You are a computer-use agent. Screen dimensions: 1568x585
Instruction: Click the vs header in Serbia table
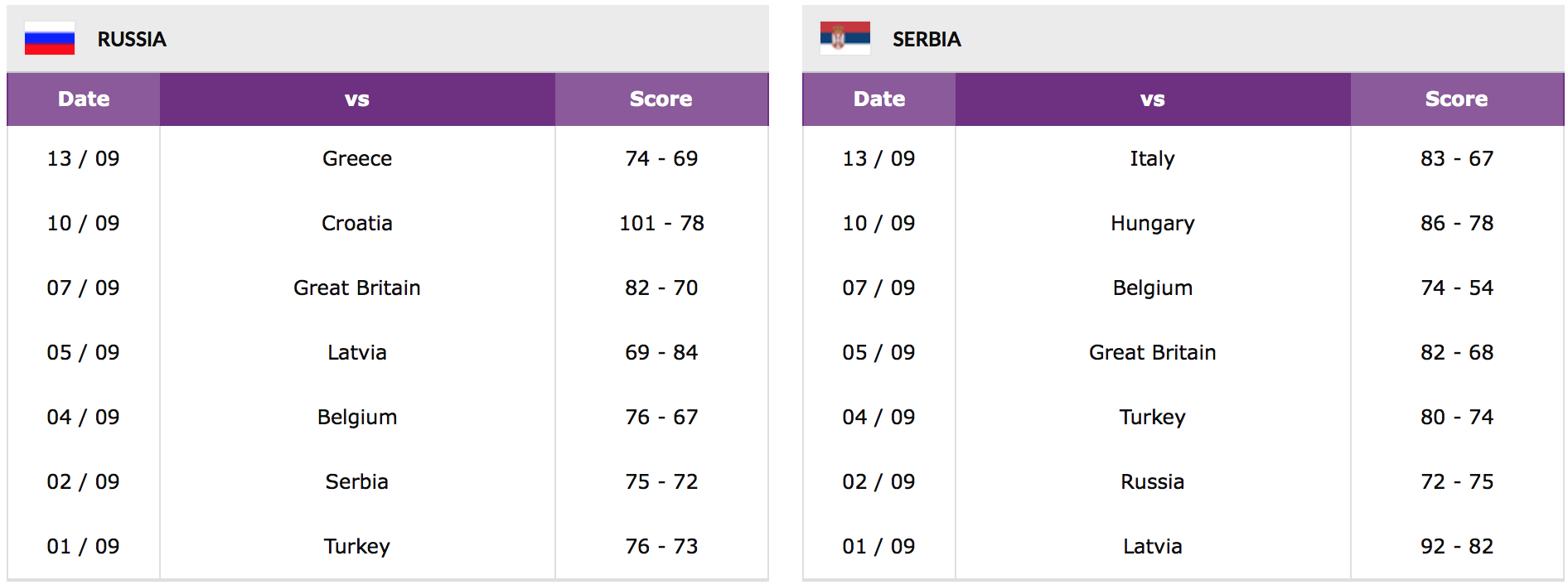click(x=1153, y=99)
